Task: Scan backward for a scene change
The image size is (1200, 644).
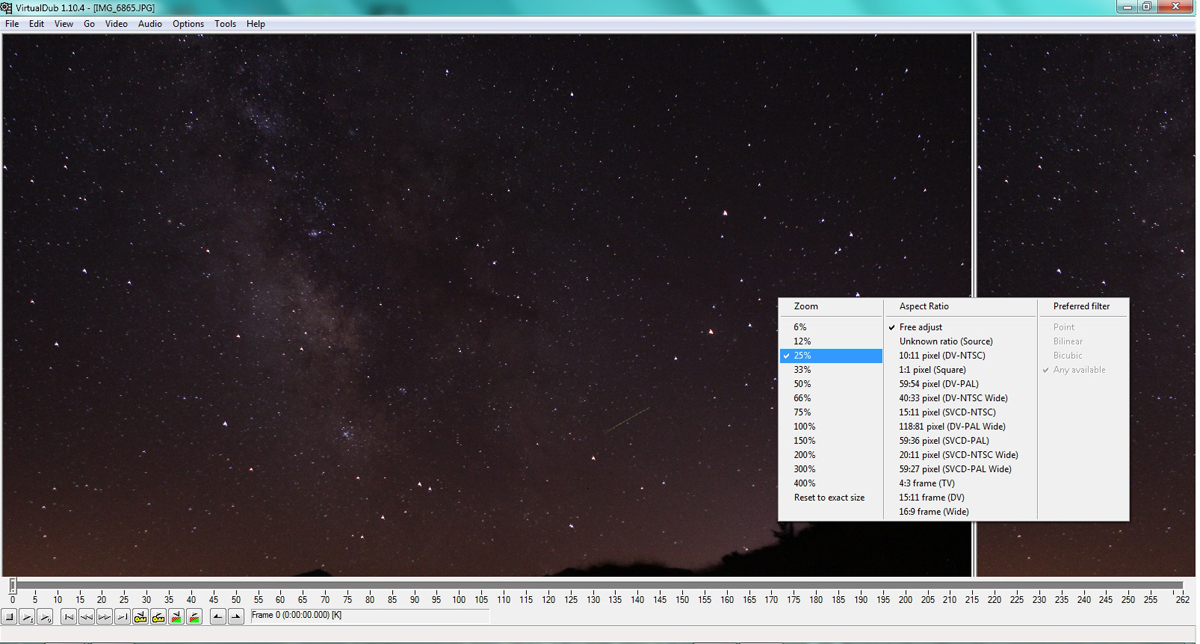Action: (176, 617)
